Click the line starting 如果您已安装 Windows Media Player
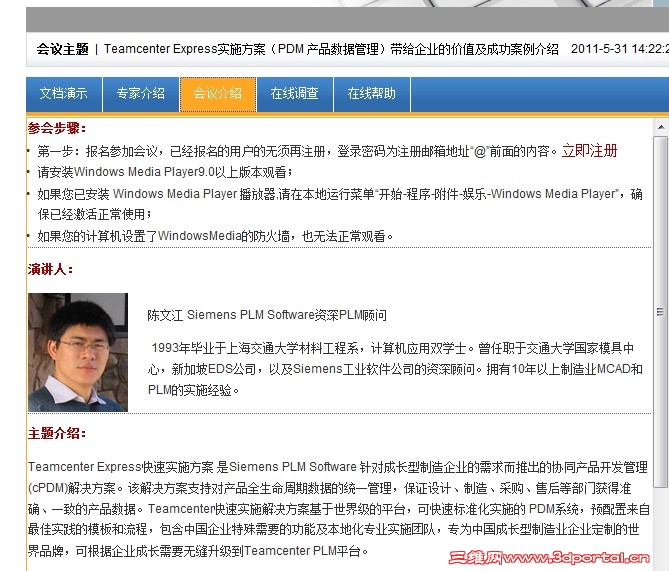669x571 pixels. pyautogui.click(x=340, y=194)
